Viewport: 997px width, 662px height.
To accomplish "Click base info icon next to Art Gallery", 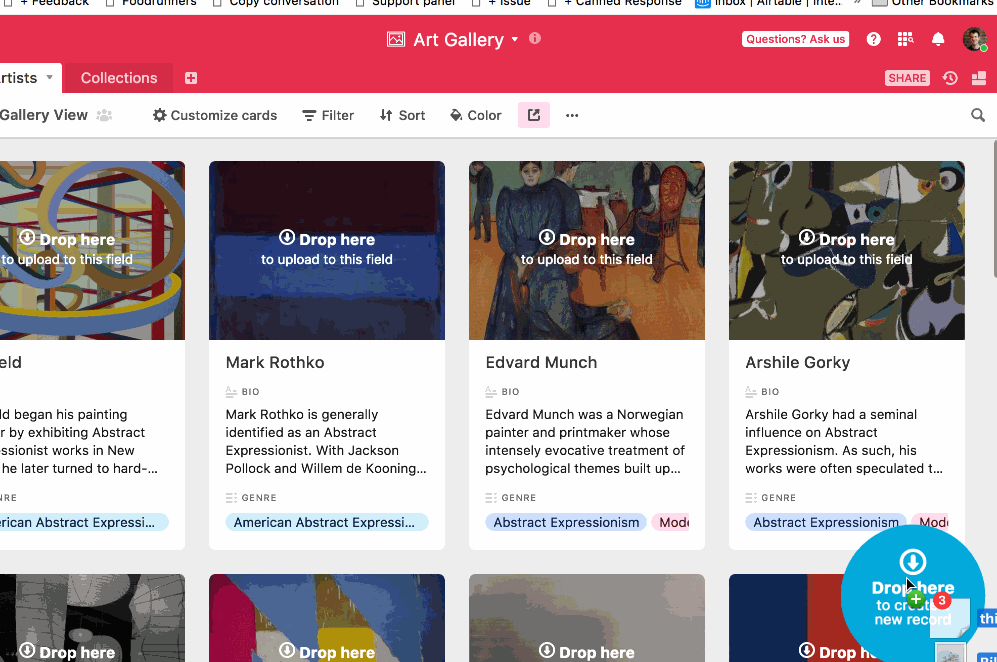I will (x=535, y=38).
